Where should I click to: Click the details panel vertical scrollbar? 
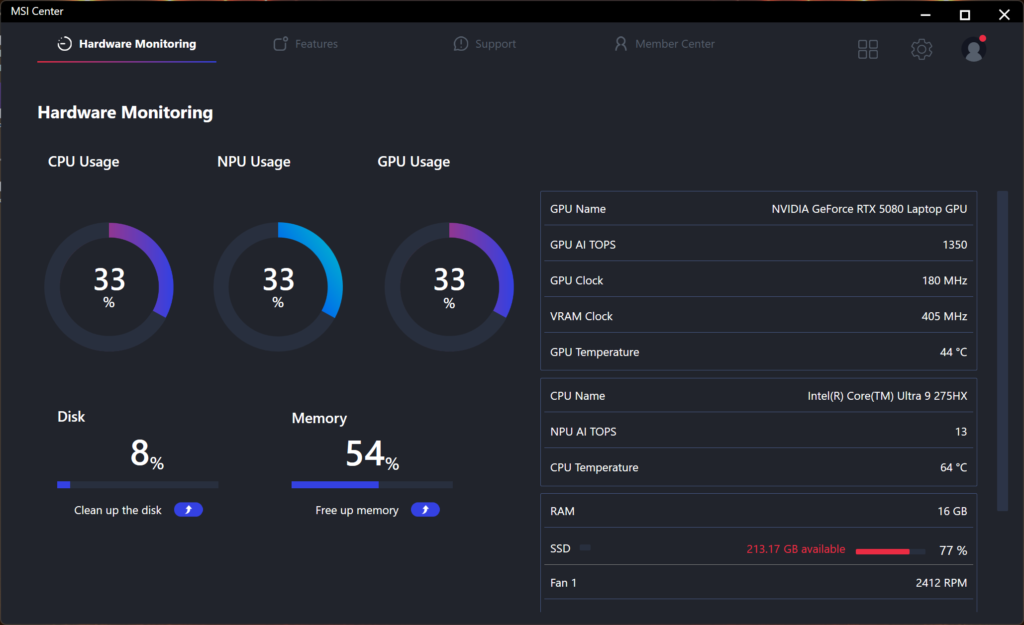tap(1002, 351)
